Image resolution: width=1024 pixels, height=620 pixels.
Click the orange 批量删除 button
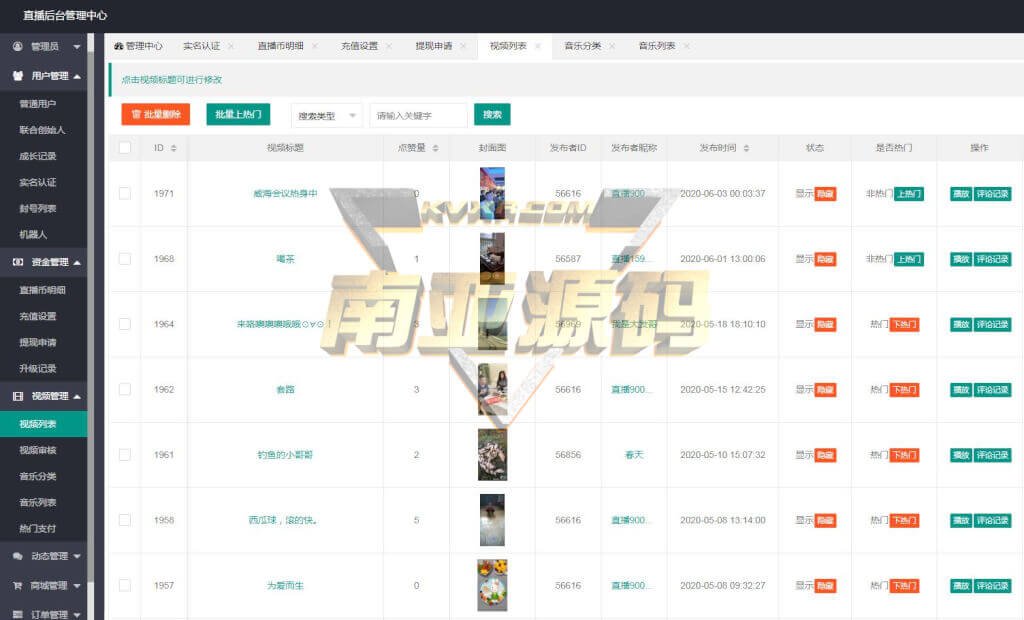tap(155, 115)
